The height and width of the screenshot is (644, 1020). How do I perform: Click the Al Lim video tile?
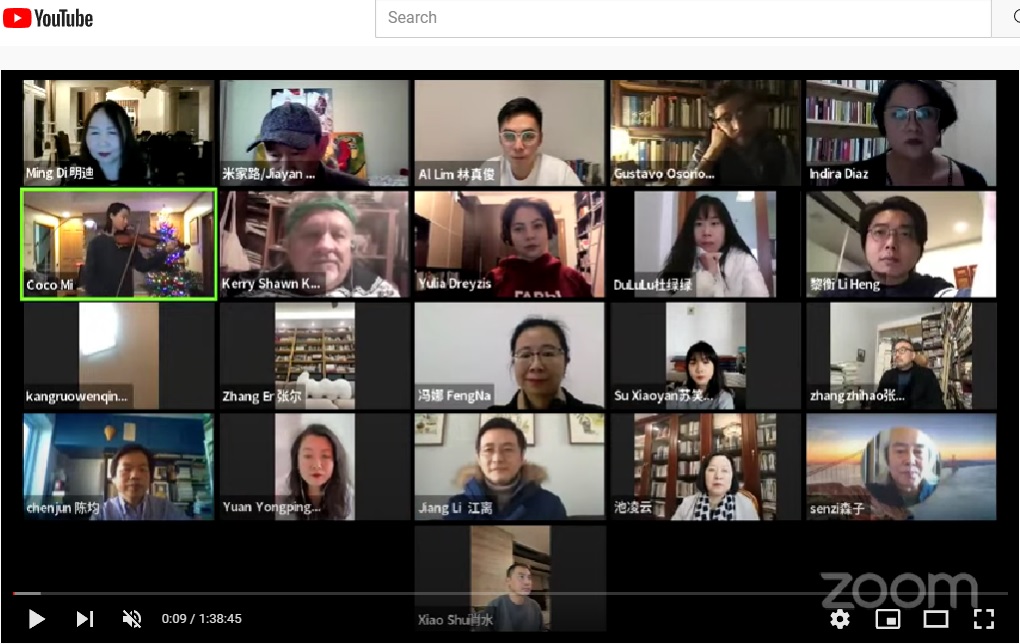click(x=509, y=132)
